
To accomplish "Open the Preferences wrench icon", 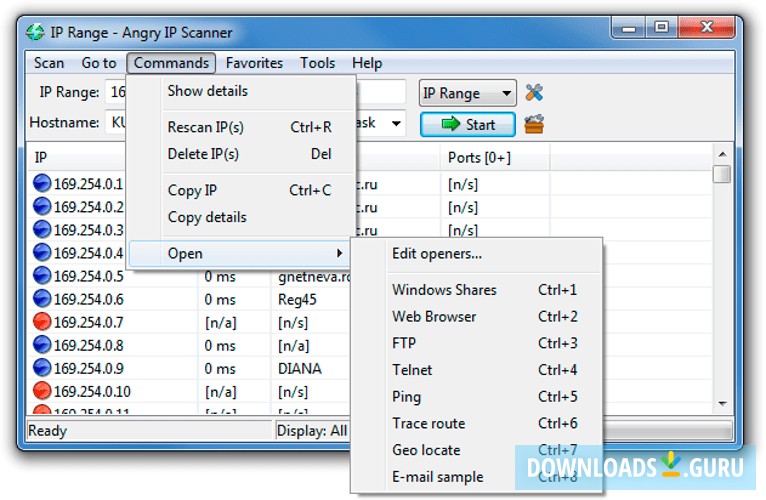I will [x=534, y=92].
